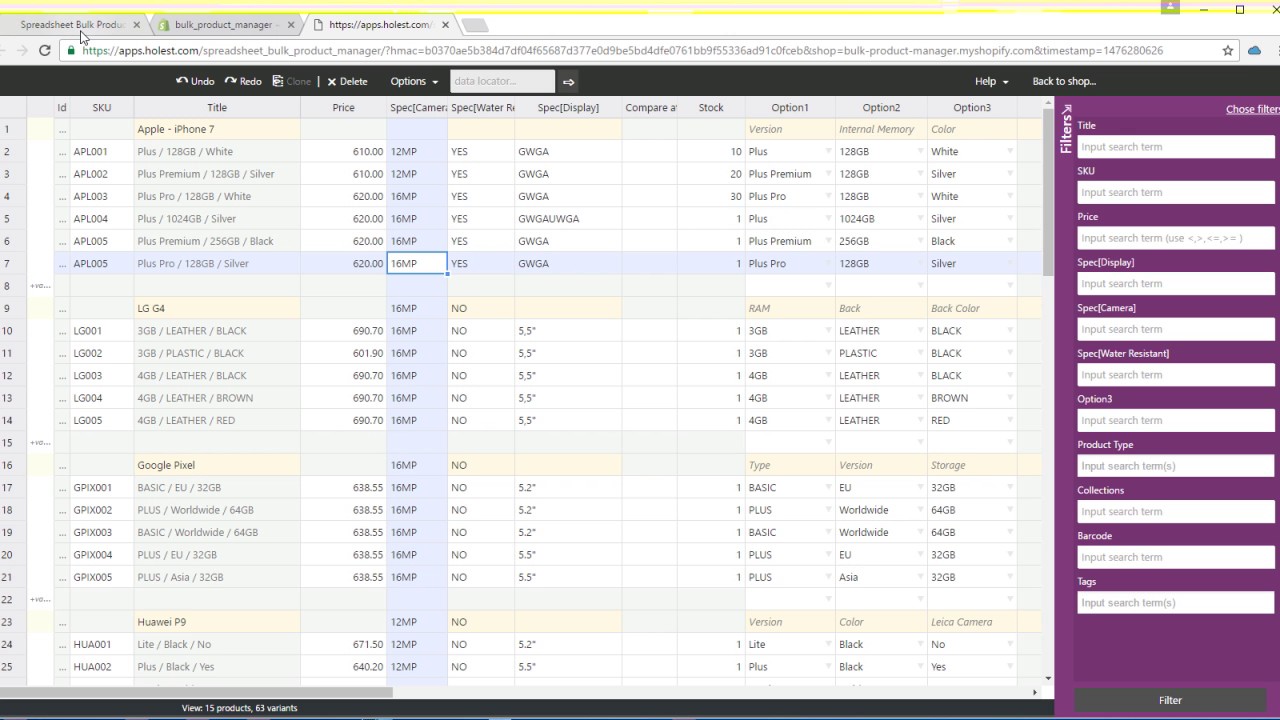Click the bookmark star in the address bar
1280x720 pixels.
click(1227, 49)
